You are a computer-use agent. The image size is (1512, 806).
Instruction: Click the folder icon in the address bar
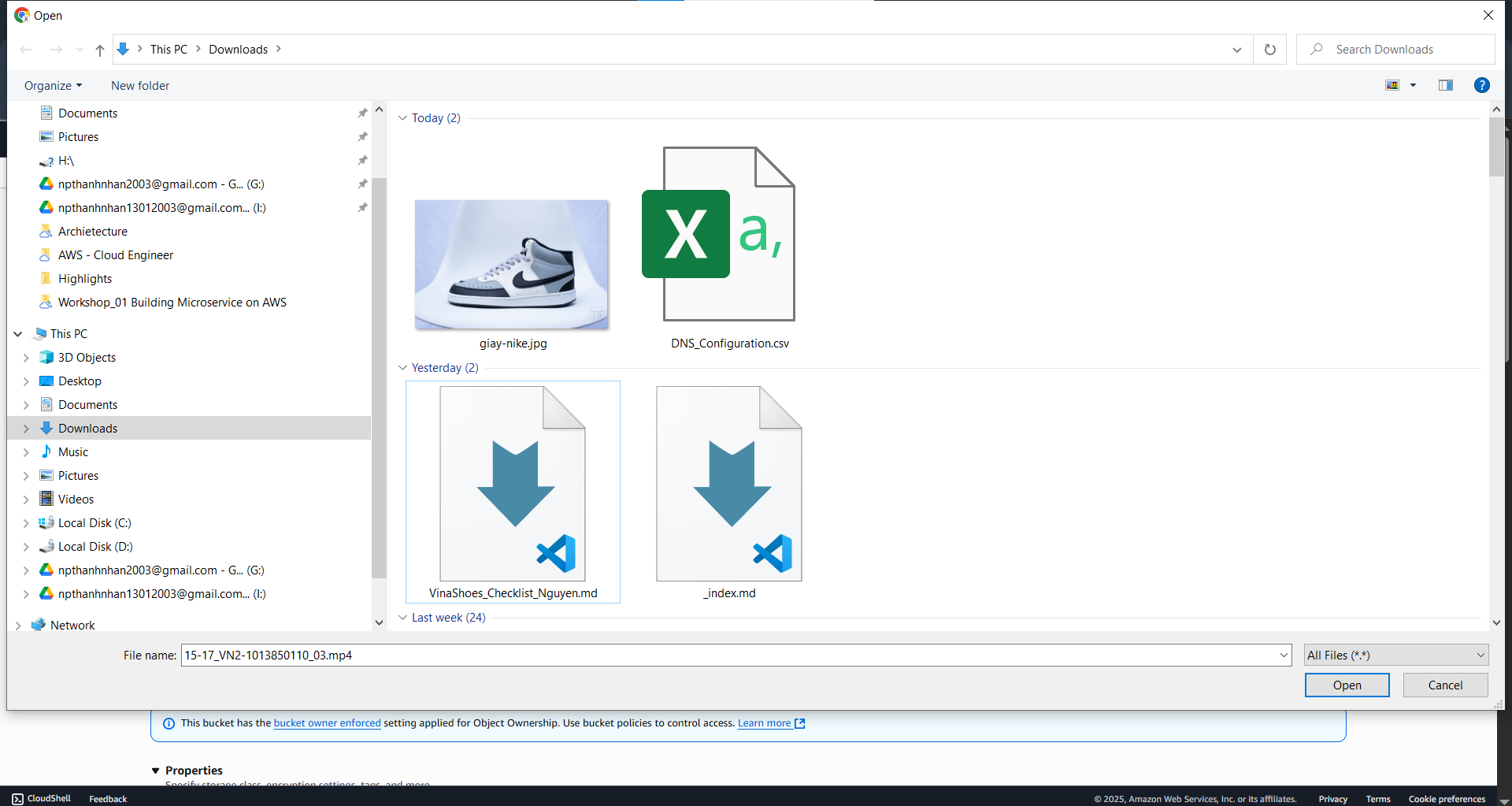click(x=124, y=49)
